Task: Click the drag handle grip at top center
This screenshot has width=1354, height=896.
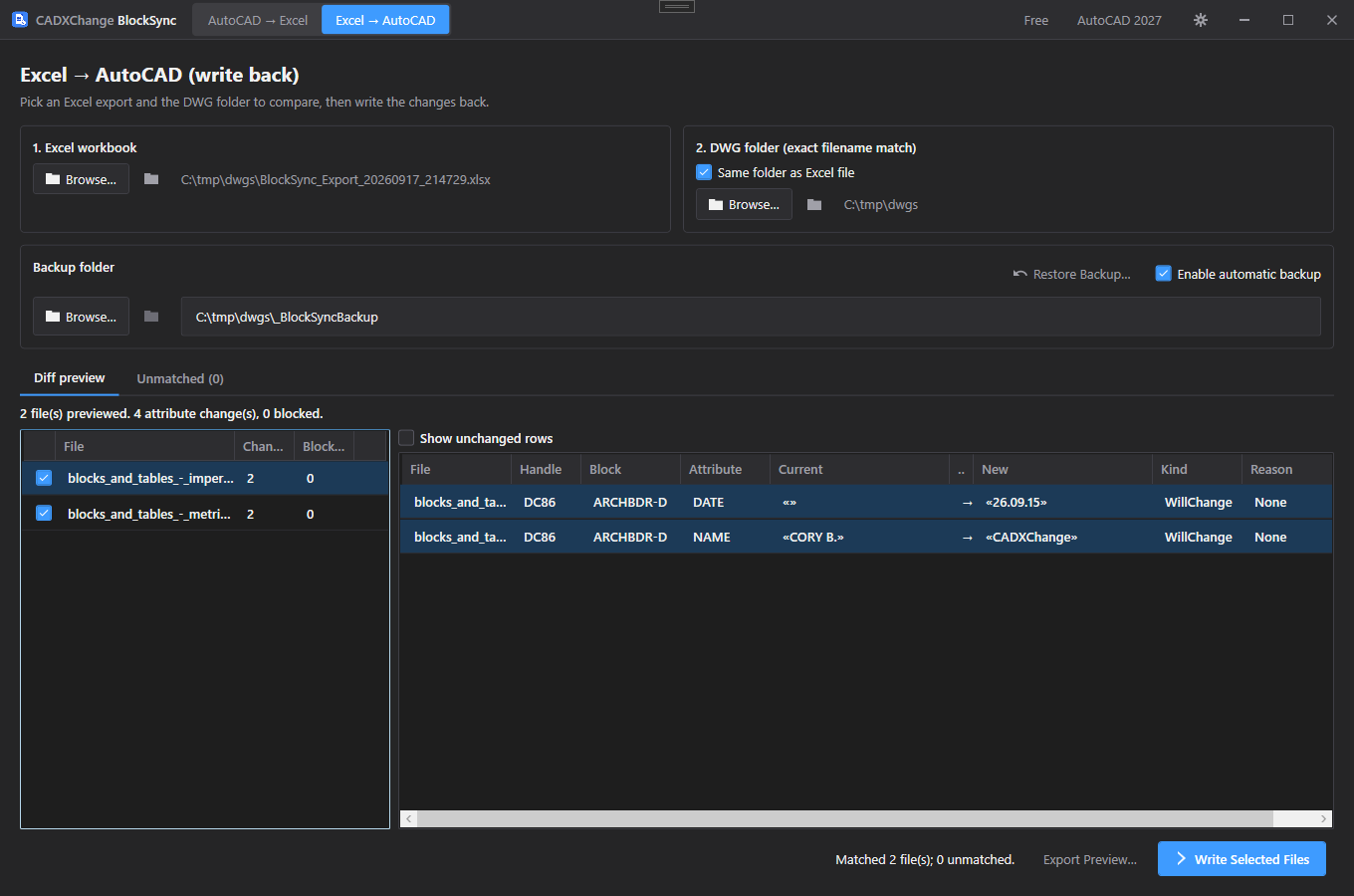Action: pyautogui.click(x=677, y=6)
